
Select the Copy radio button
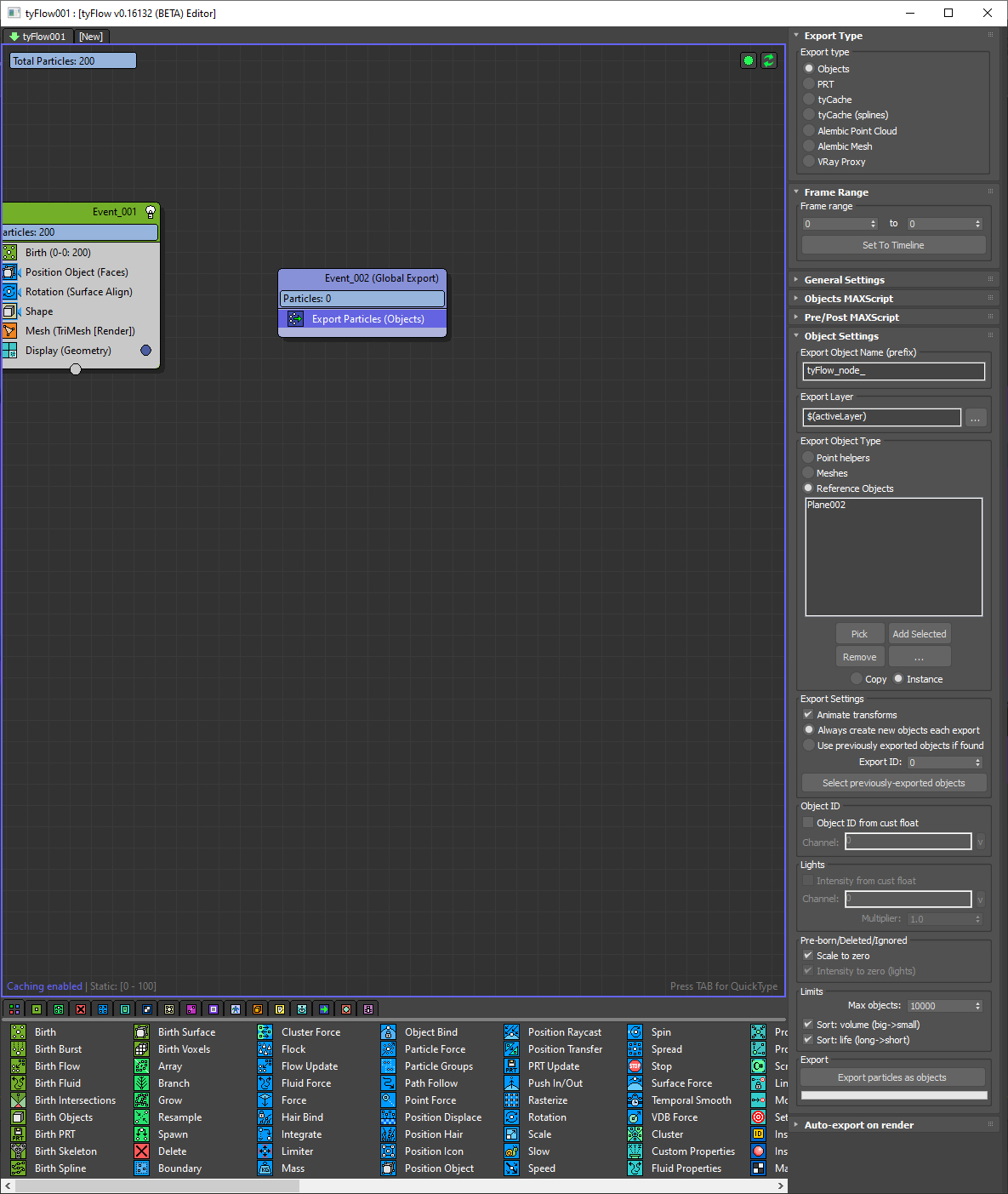[857, 679]
